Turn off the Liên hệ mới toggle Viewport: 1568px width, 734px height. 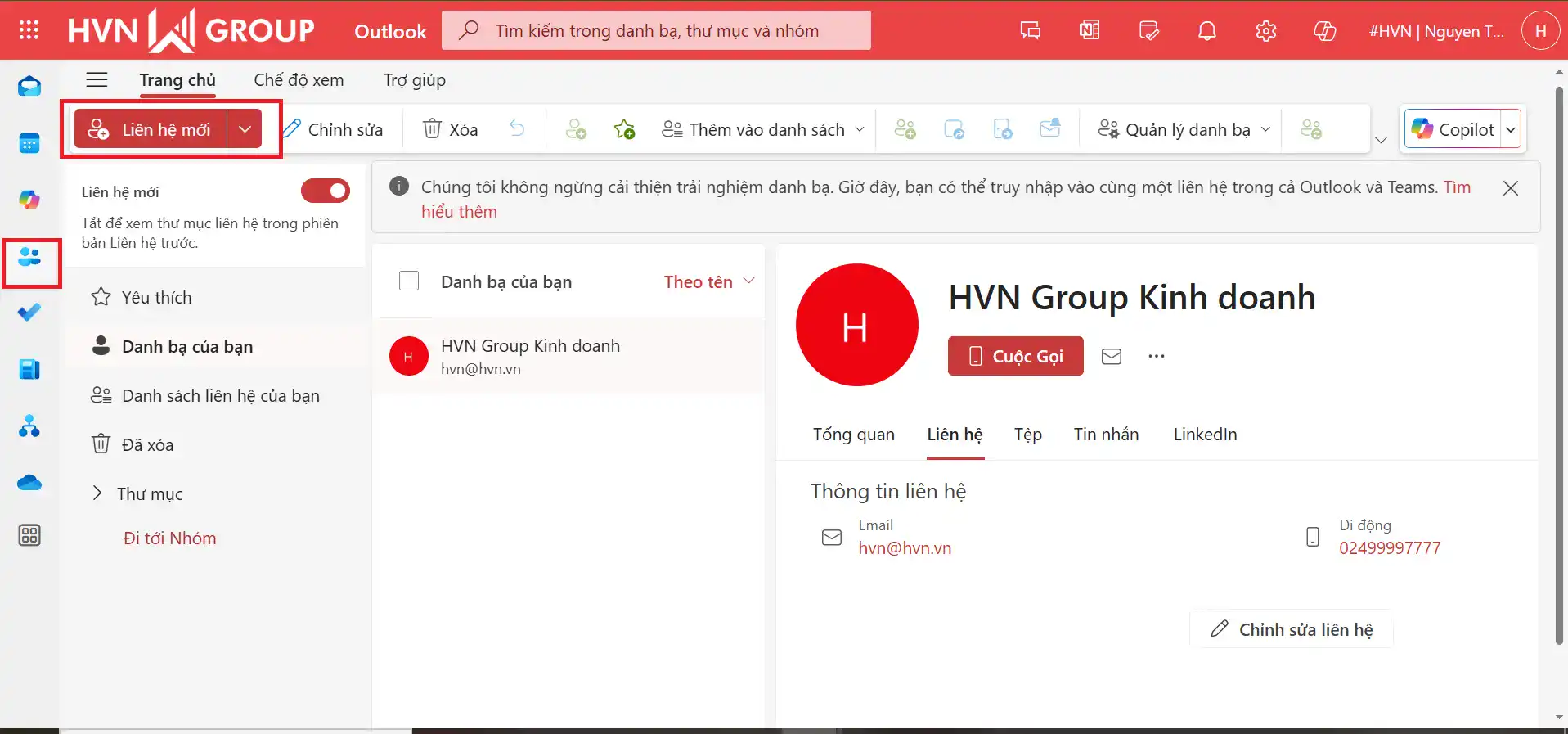(326, 191)
